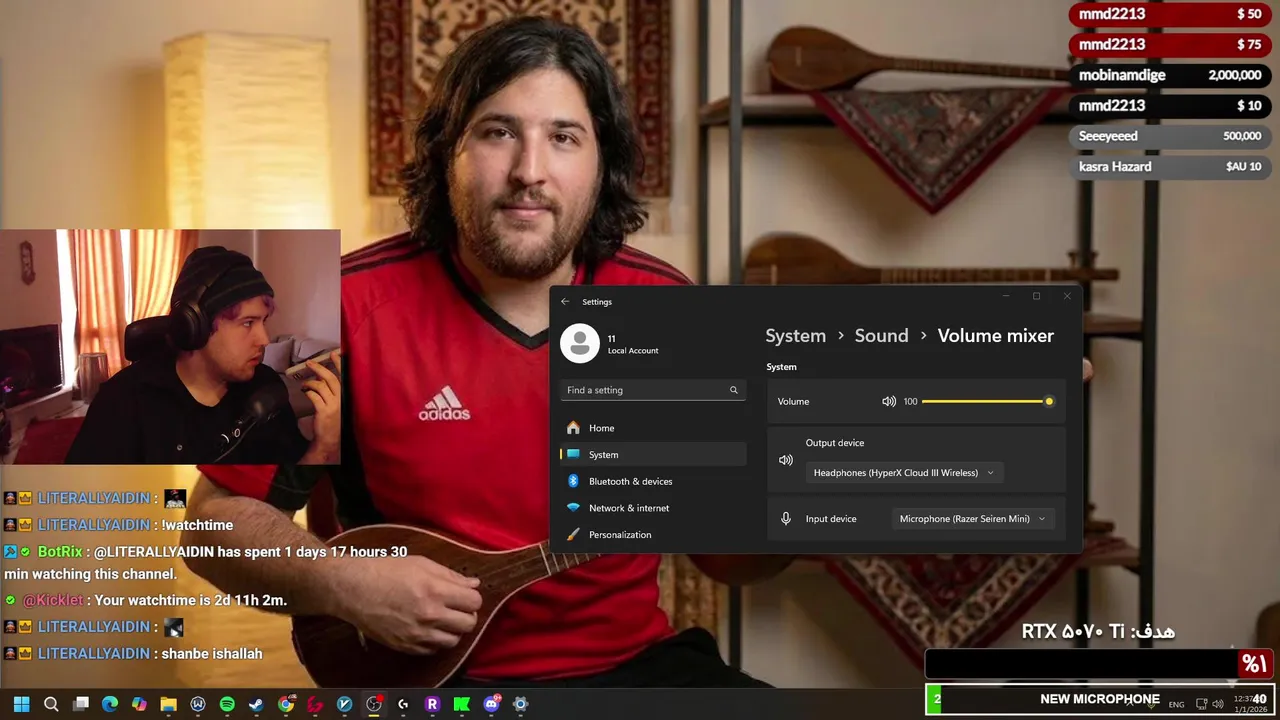
Task: Open Task View from the taskbar
Action: coord(81,704)
